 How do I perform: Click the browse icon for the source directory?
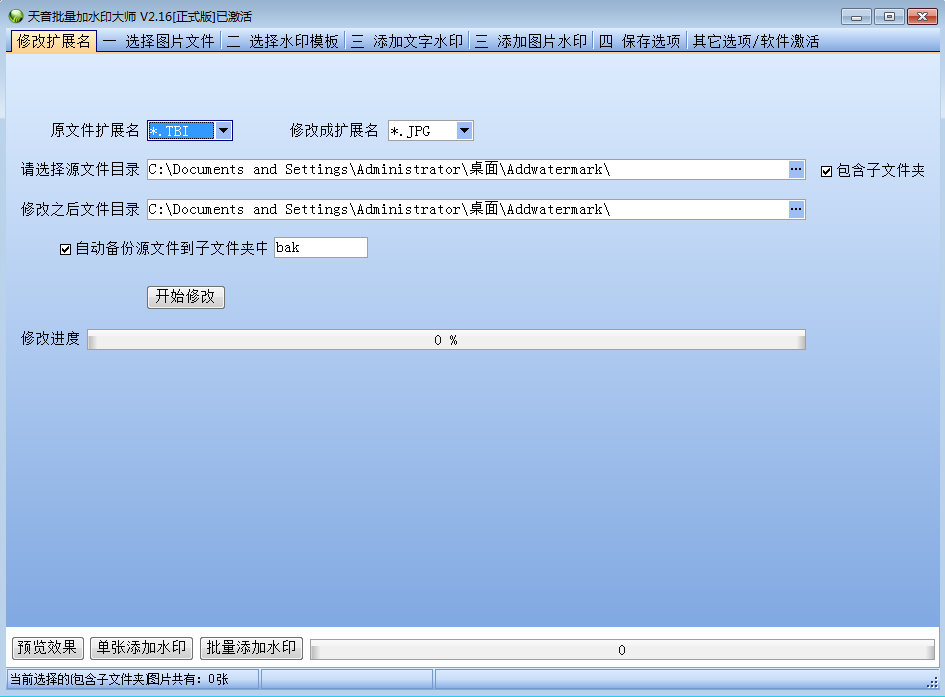797,169
